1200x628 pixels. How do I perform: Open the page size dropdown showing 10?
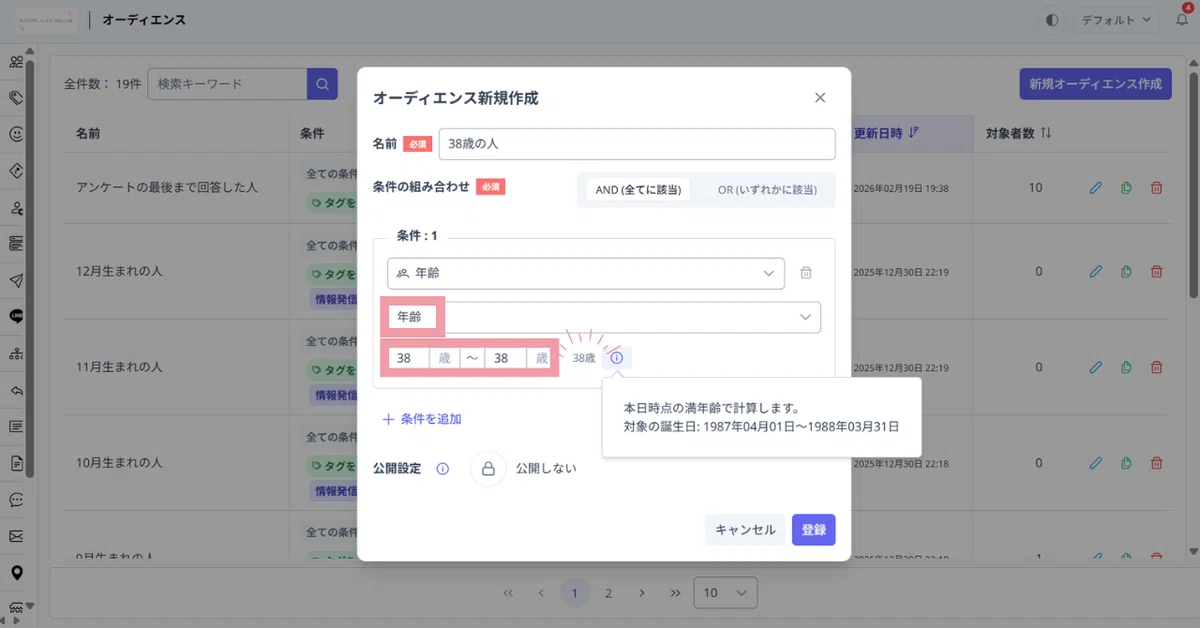pyautogui.click(x=725, y=593)
